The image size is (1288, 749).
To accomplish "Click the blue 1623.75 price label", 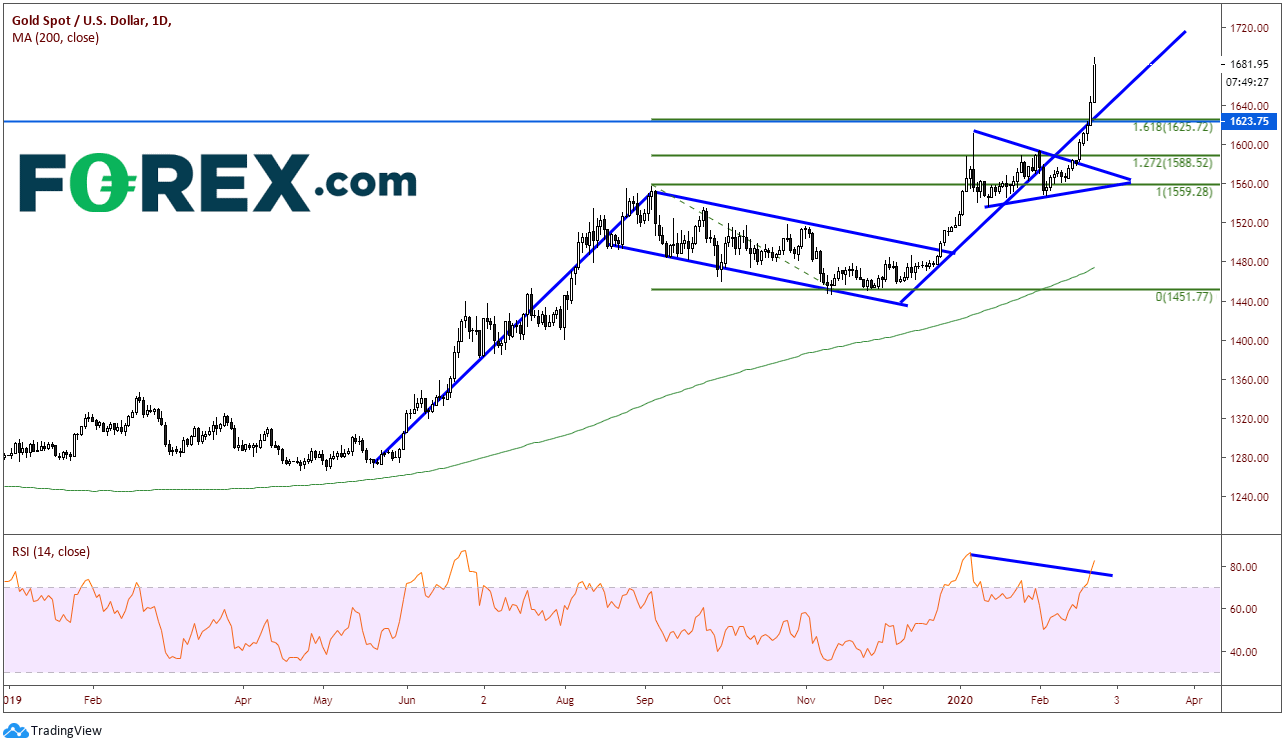I will [1249, 121].
